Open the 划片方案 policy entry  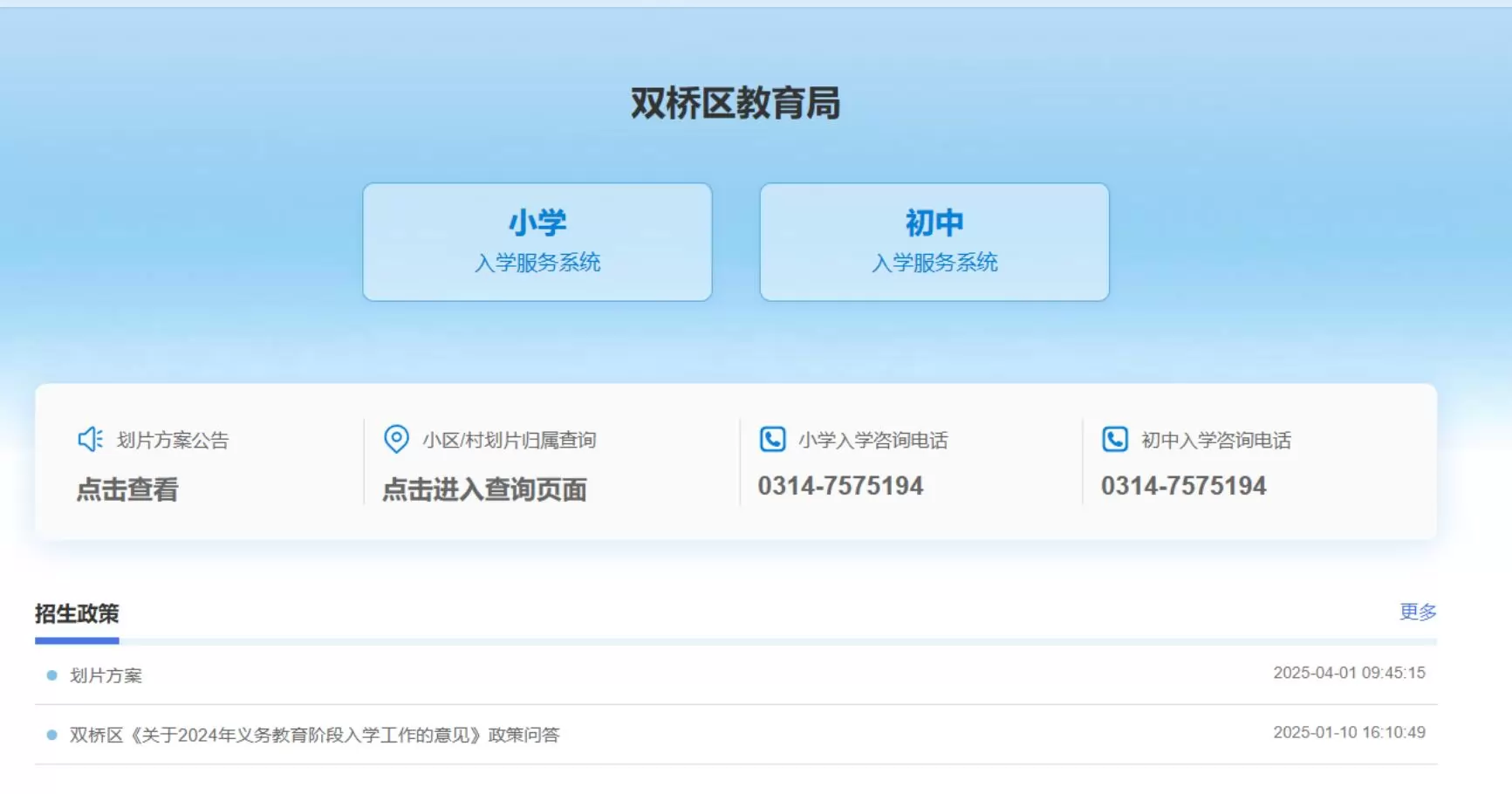[x=106, y=675]
